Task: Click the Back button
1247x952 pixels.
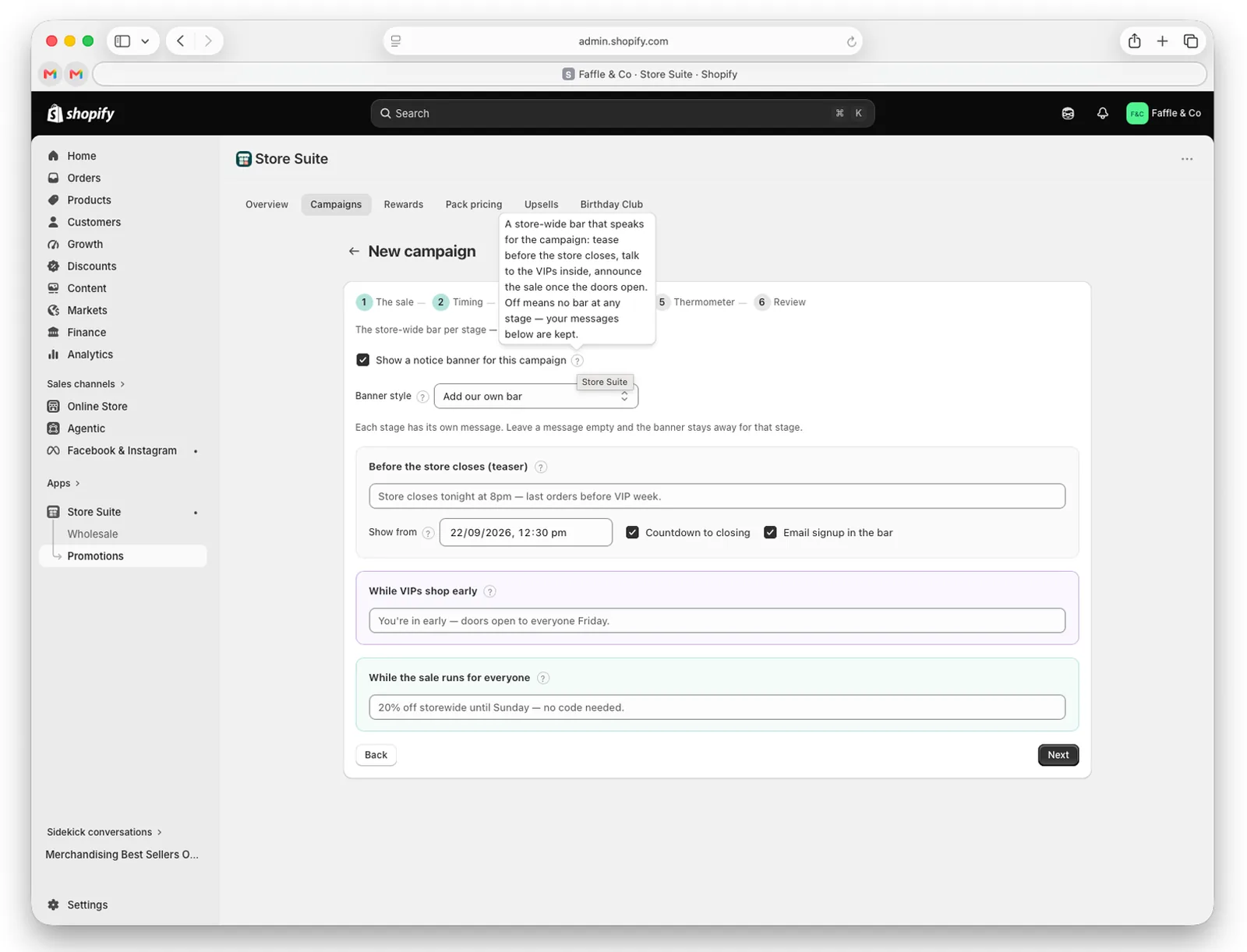Action: click(x=376, y=755)
